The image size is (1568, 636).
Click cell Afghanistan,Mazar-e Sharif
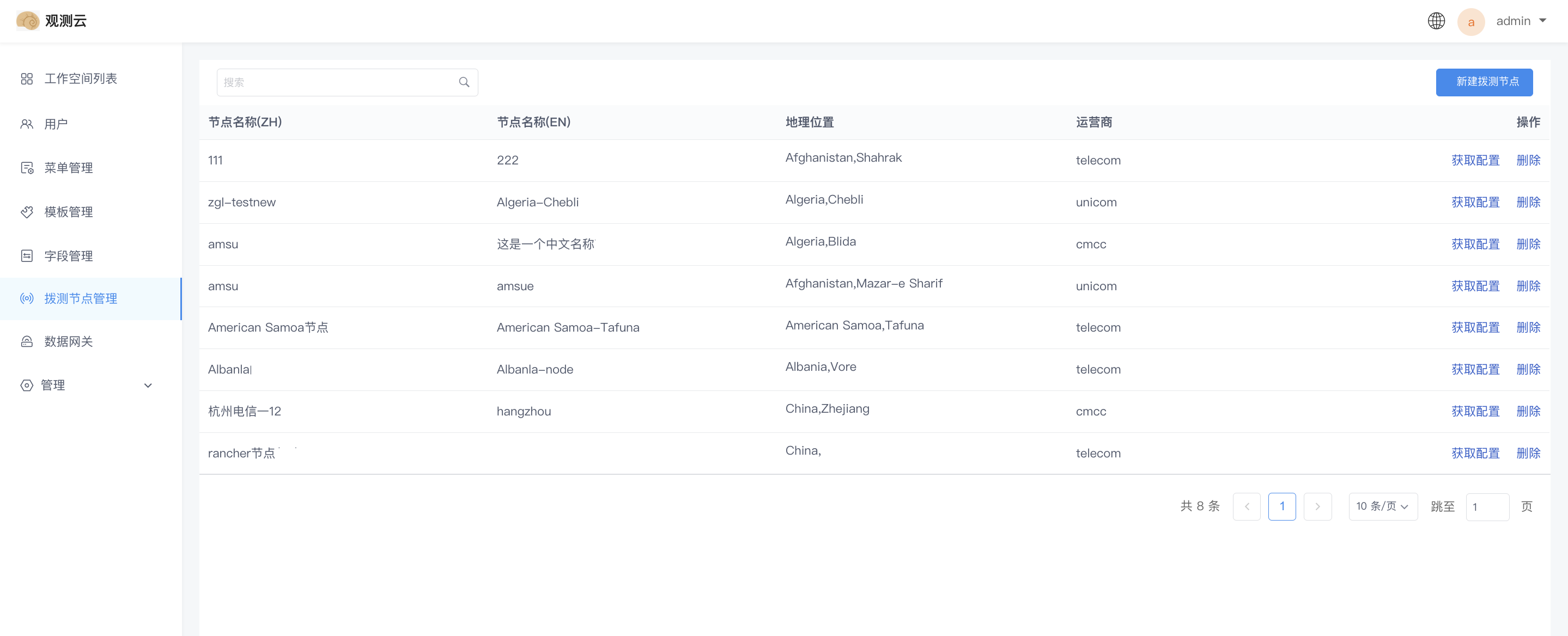[863, 284]
